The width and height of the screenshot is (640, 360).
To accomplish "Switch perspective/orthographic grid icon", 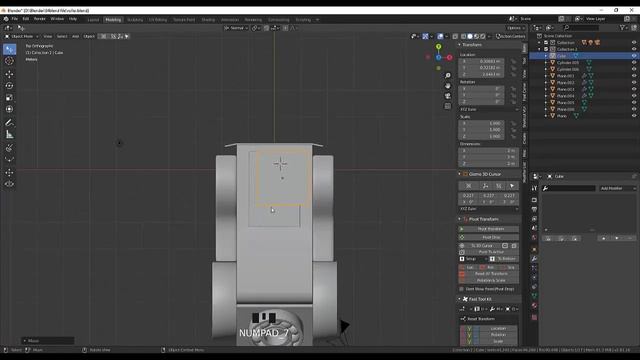I will 448,106.
